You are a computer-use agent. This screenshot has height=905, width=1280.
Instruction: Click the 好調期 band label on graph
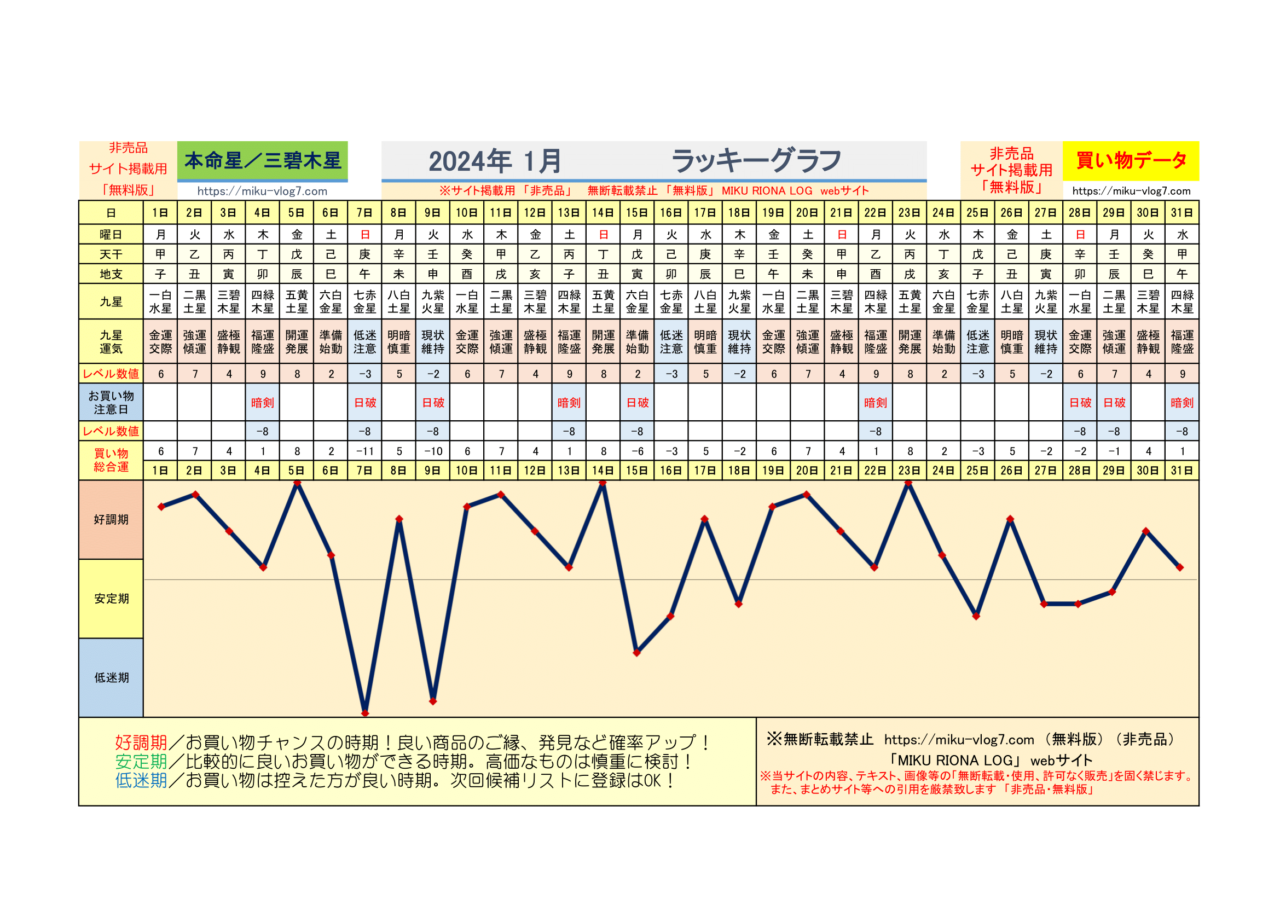tap(110, 520)
